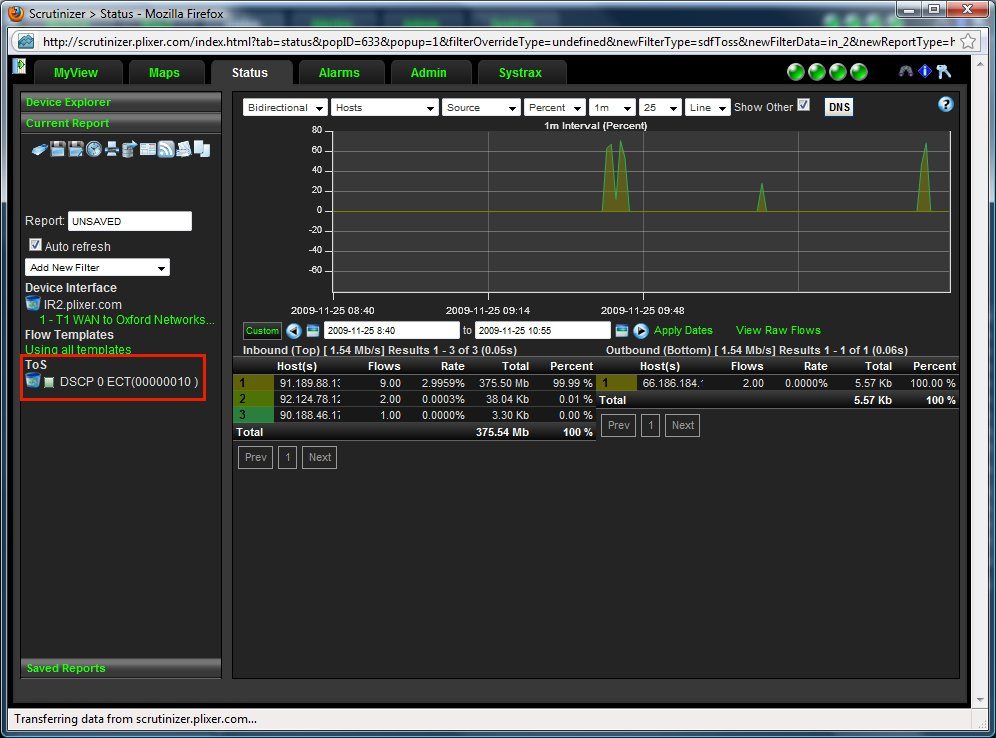Expand the Saved Reports panel
This screenshot has width=996, height=738.
pos(121,668)
